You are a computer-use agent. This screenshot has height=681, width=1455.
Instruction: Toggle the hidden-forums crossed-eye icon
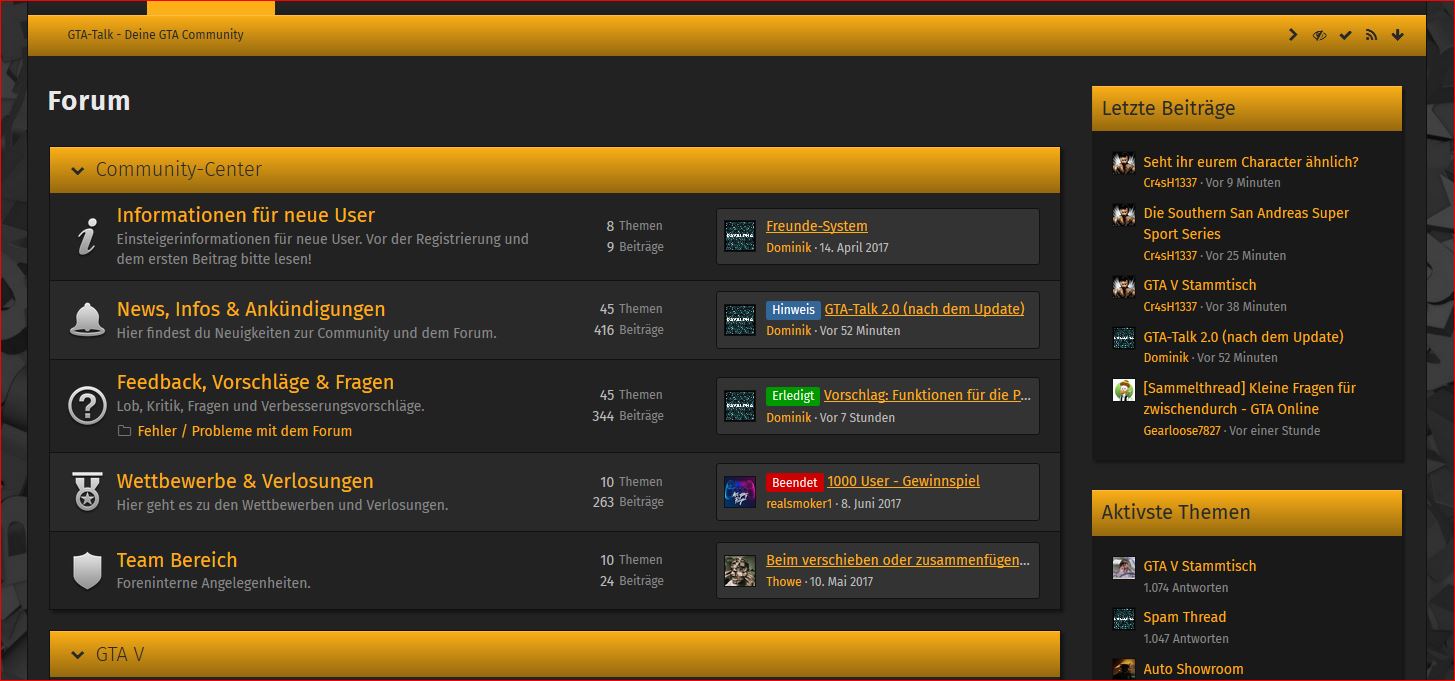pos(1319,35)
